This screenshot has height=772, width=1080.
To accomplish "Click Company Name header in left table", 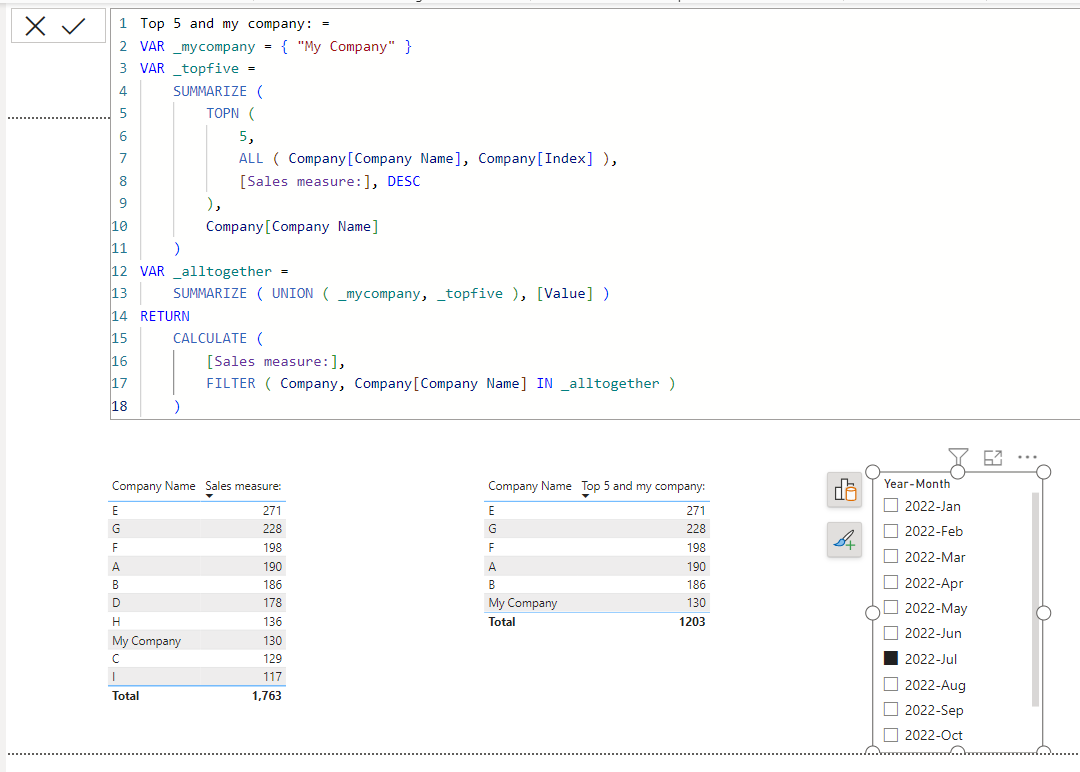I will tap(154, 486).
